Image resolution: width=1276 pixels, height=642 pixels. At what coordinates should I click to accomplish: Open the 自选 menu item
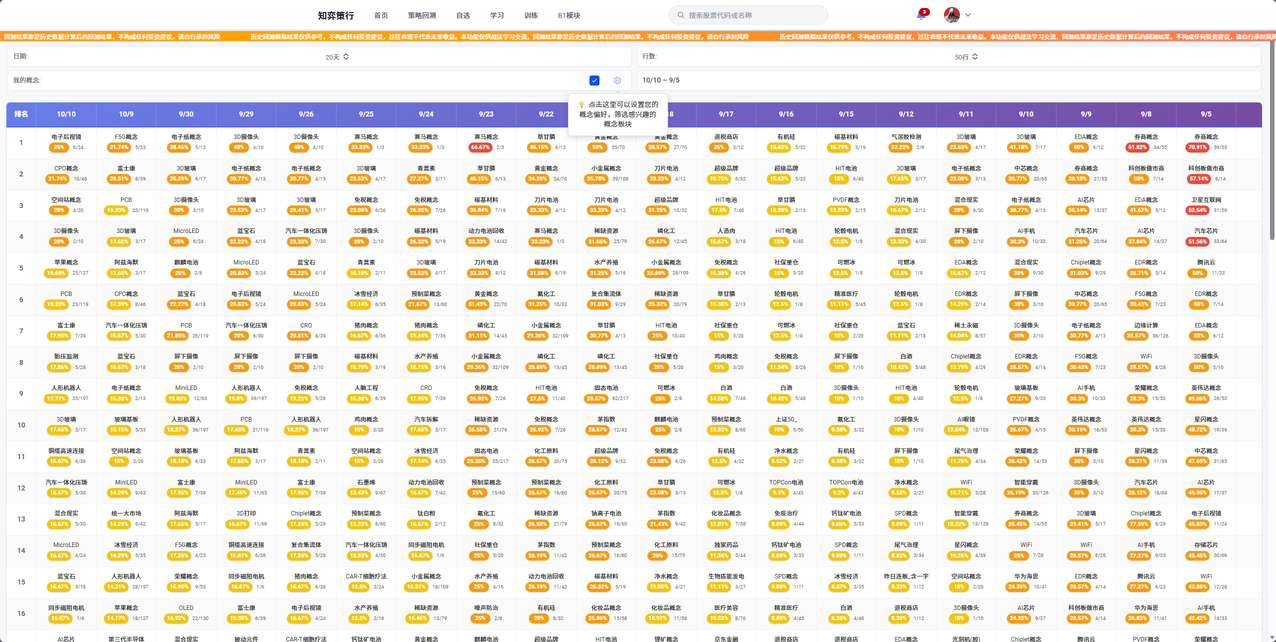click(463, 16)
